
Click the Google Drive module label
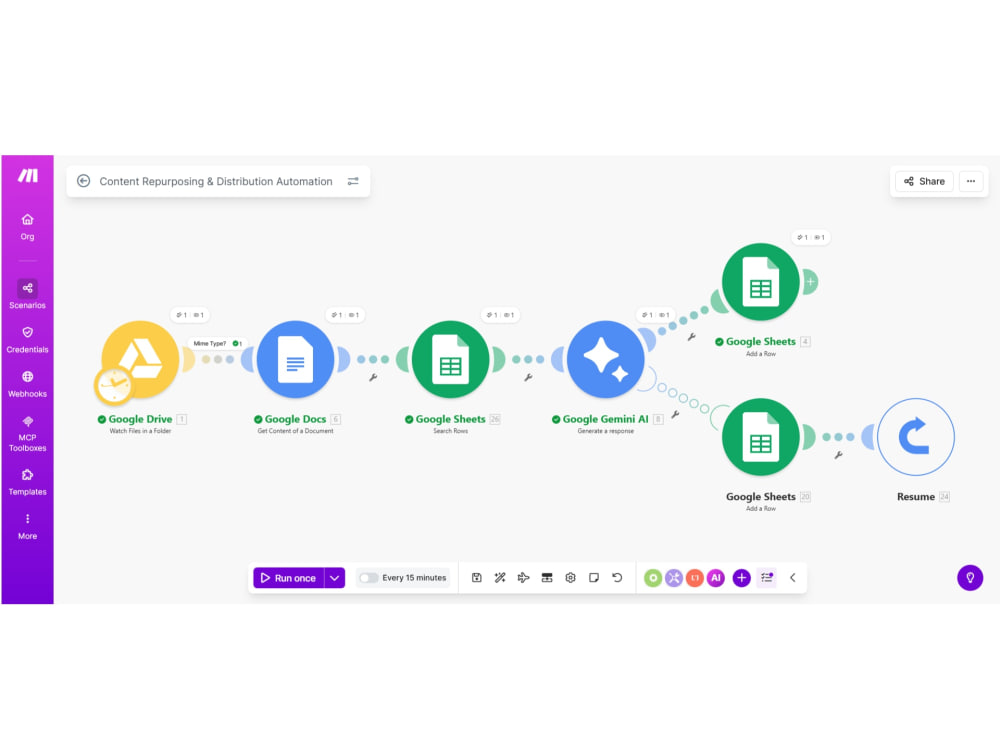coord(140,419)
